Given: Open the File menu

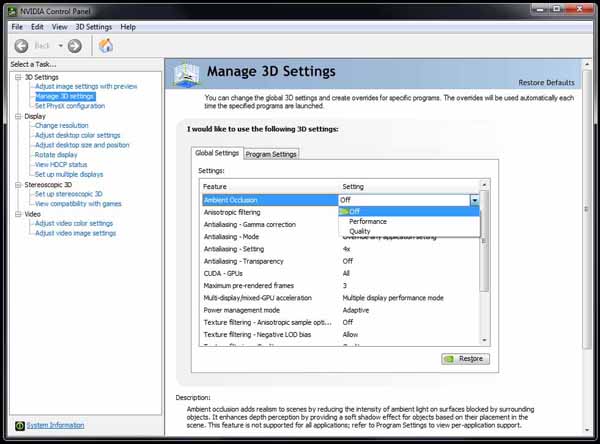Looking at the screenshot, I should (17, 27).
